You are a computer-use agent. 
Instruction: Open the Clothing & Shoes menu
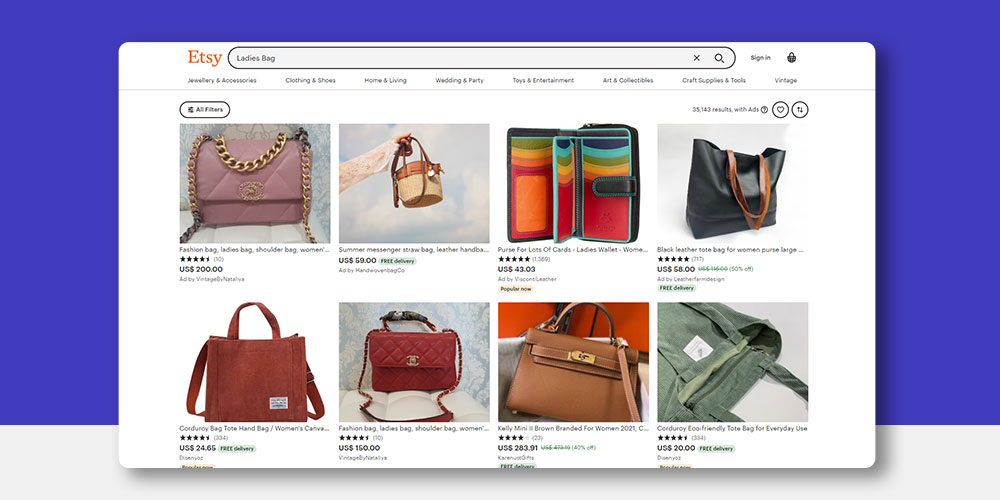click(x=310, y=80)
